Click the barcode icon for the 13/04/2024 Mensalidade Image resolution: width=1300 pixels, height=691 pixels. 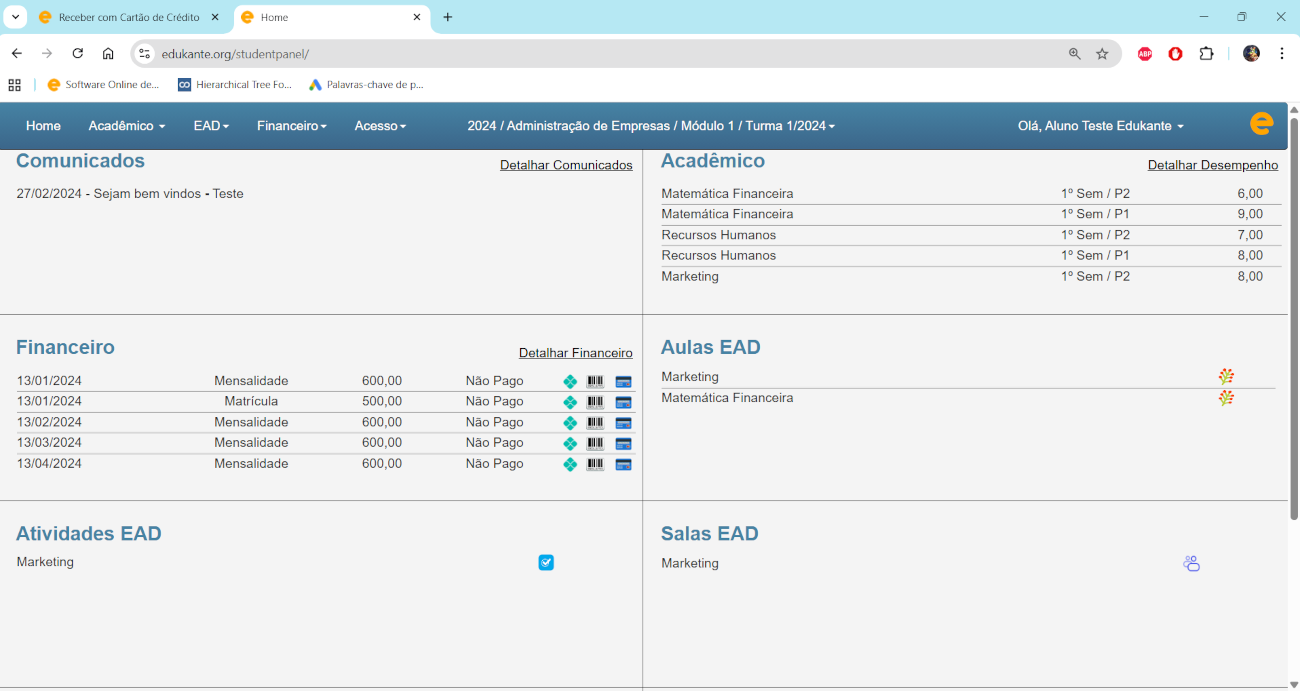coord(595,464)
